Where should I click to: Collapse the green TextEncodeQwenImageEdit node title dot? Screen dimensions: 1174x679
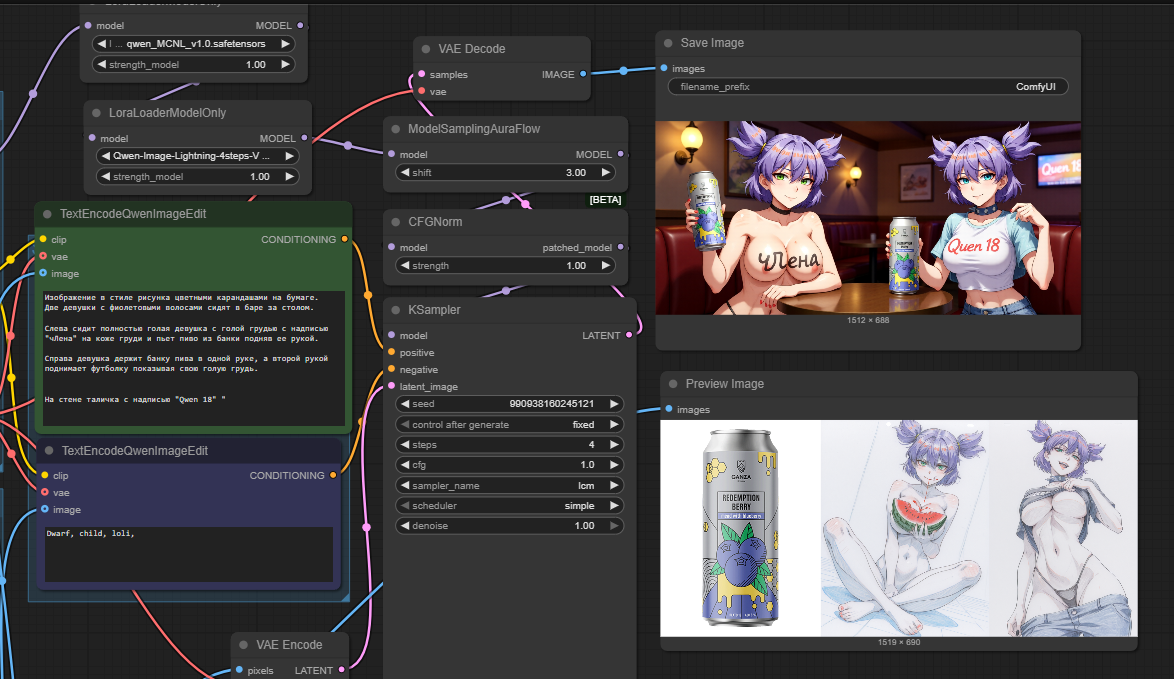tap(47, 214)
